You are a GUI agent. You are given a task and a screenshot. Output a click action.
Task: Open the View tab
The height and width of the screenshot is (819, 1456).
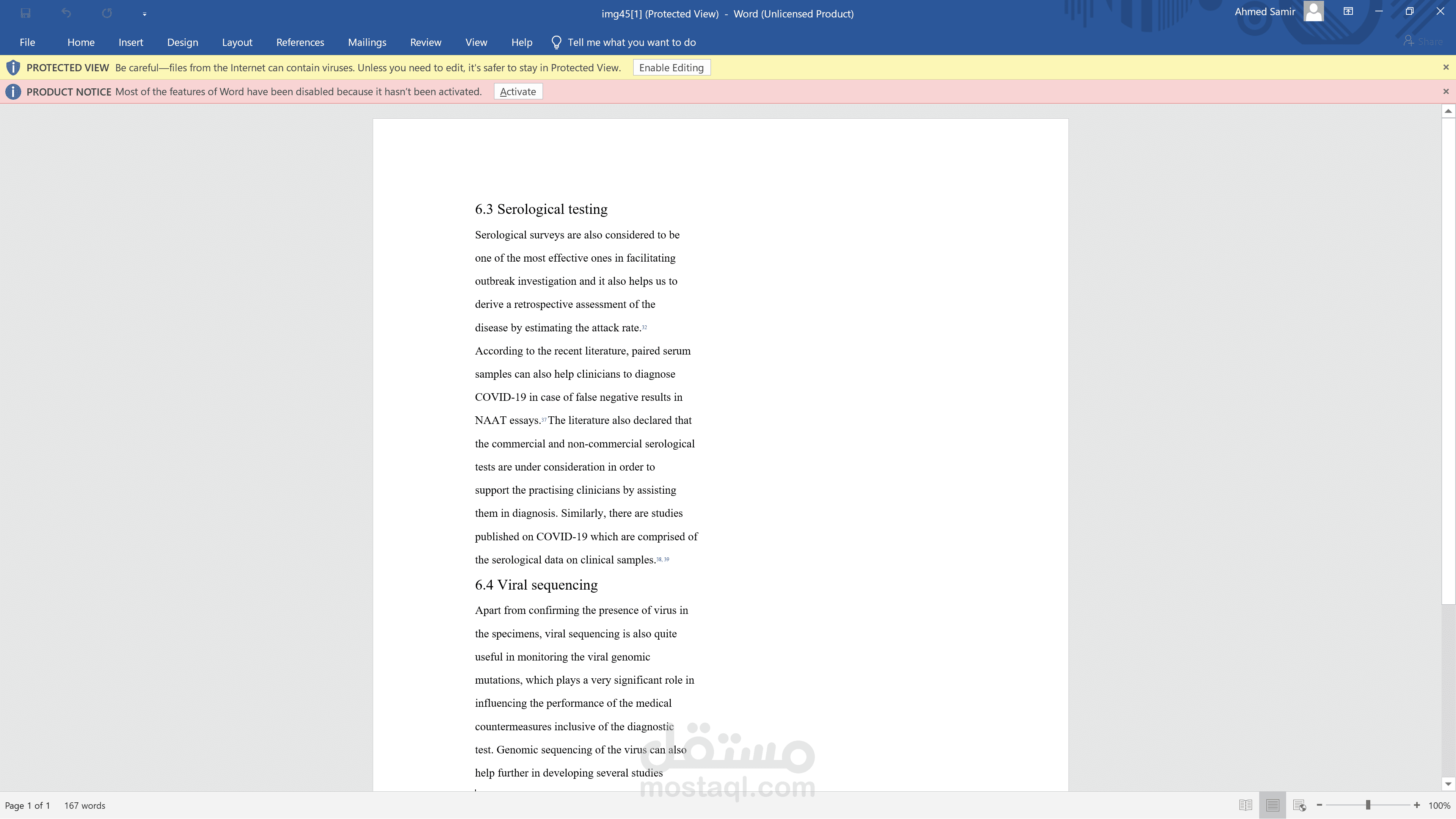[x=476, y=42]
